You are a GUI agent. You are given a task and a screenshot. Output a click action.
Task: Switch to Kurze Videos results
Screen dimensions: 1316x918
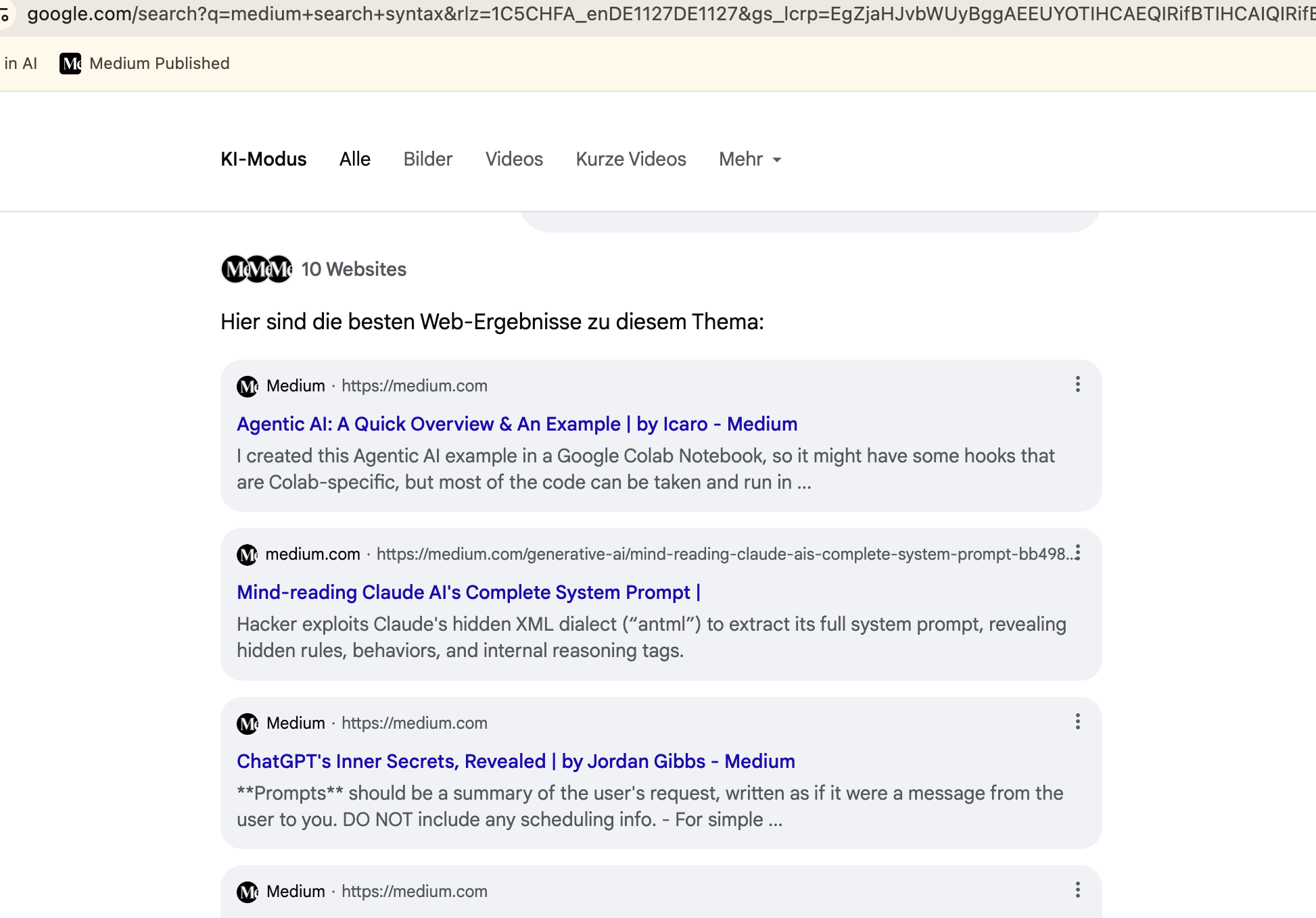pos(630,160)
